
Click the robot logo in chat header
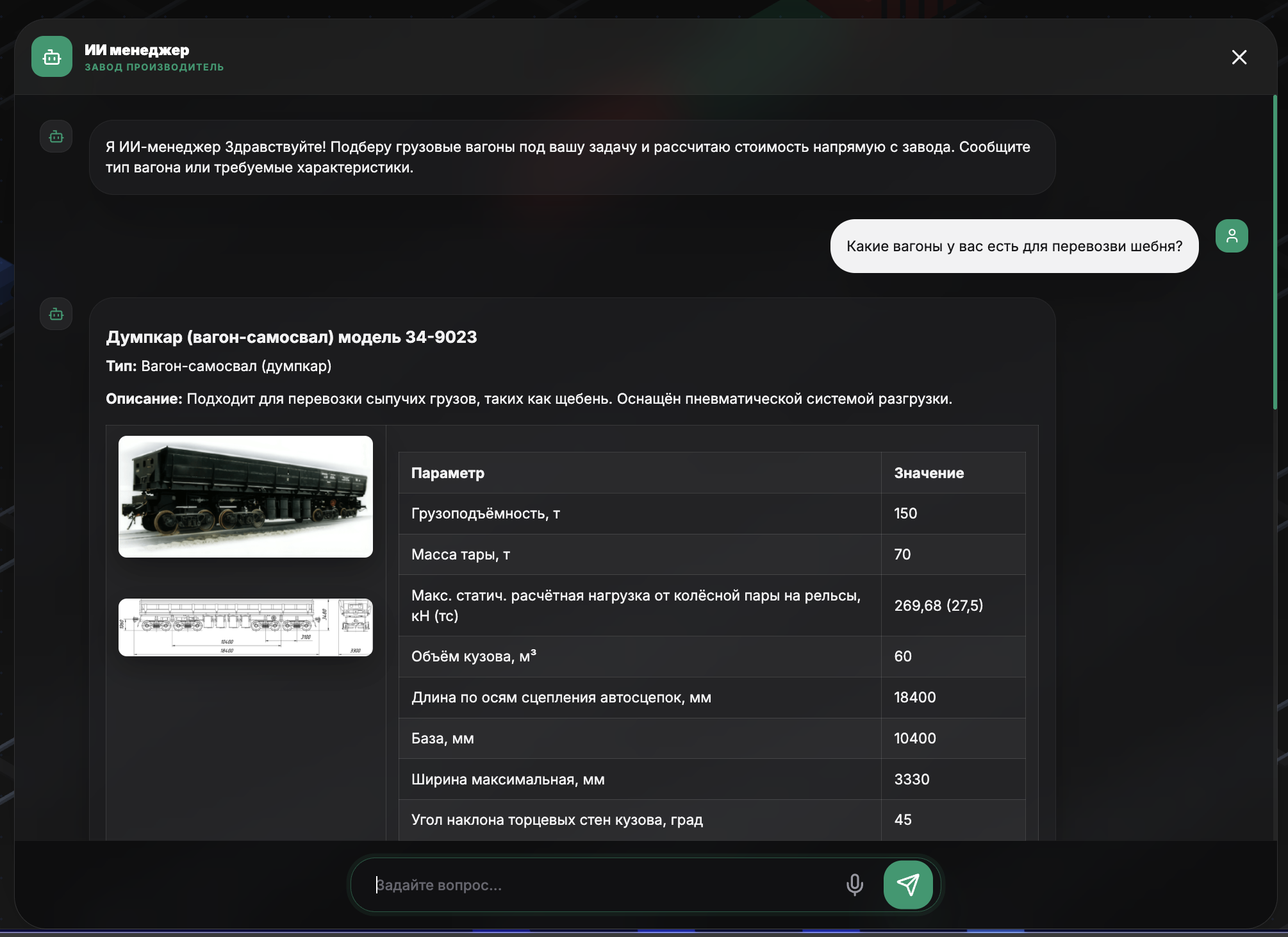[x=52, y=57]
